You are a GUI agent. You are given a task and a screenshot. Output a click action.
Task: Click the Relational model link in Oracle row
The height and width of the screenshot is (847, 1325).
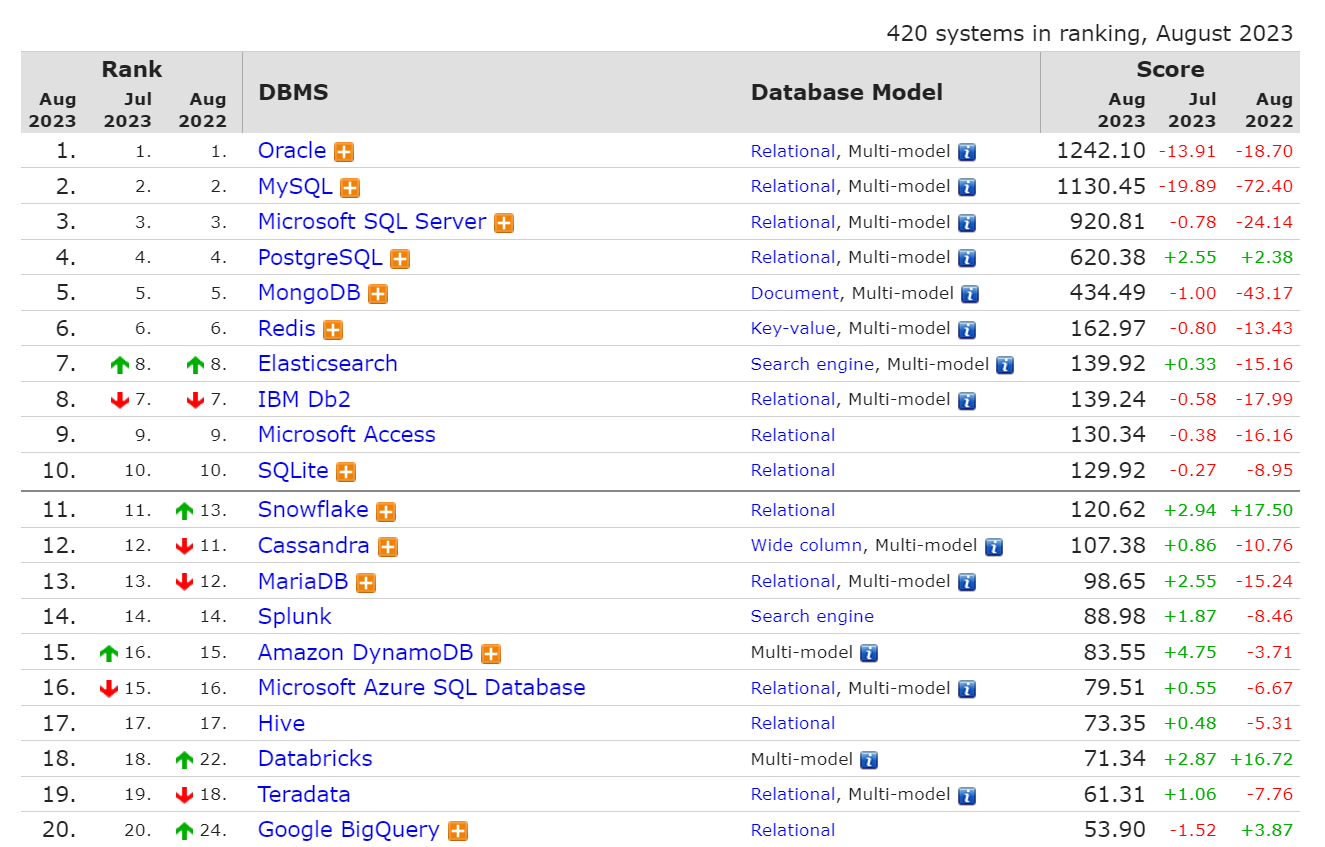pos(793,151)
